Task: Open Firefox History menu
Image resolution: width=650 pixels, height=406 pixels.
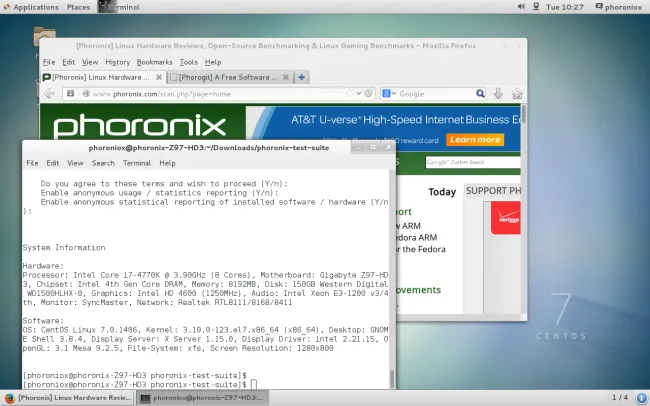Action: click(x=118, y=62)
